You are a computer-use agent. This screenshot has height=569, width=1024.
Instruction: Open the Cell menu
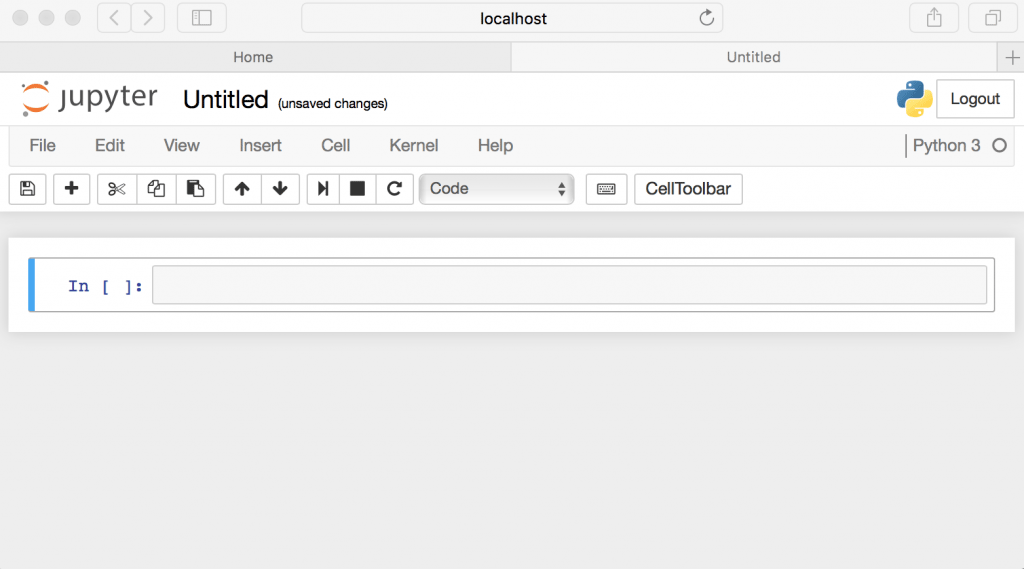[335, 146]
